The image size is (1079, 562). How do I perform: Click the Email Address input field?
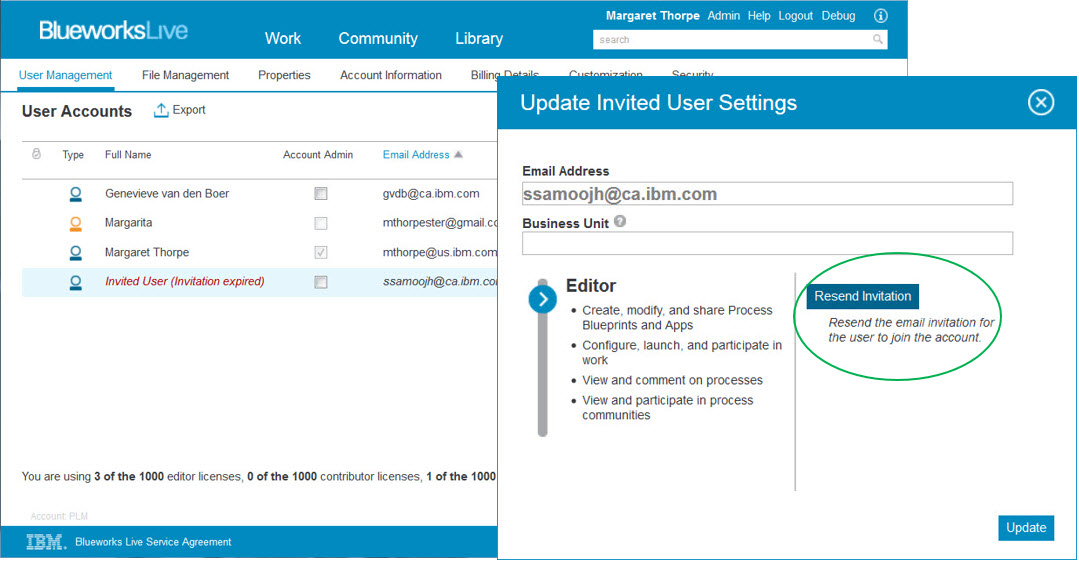(767, 194)
